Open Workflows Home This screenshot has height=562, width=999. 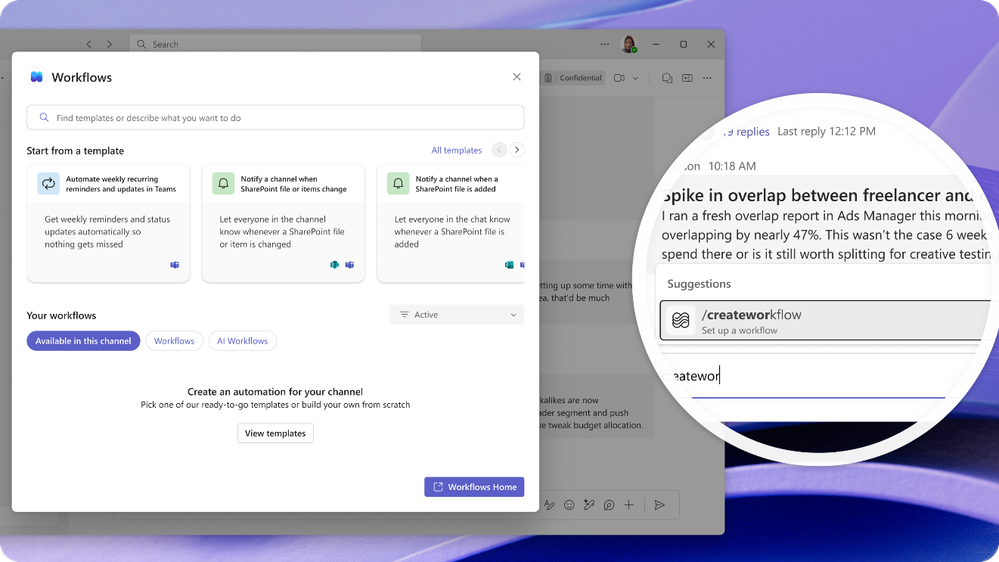[x=475, y=487]
